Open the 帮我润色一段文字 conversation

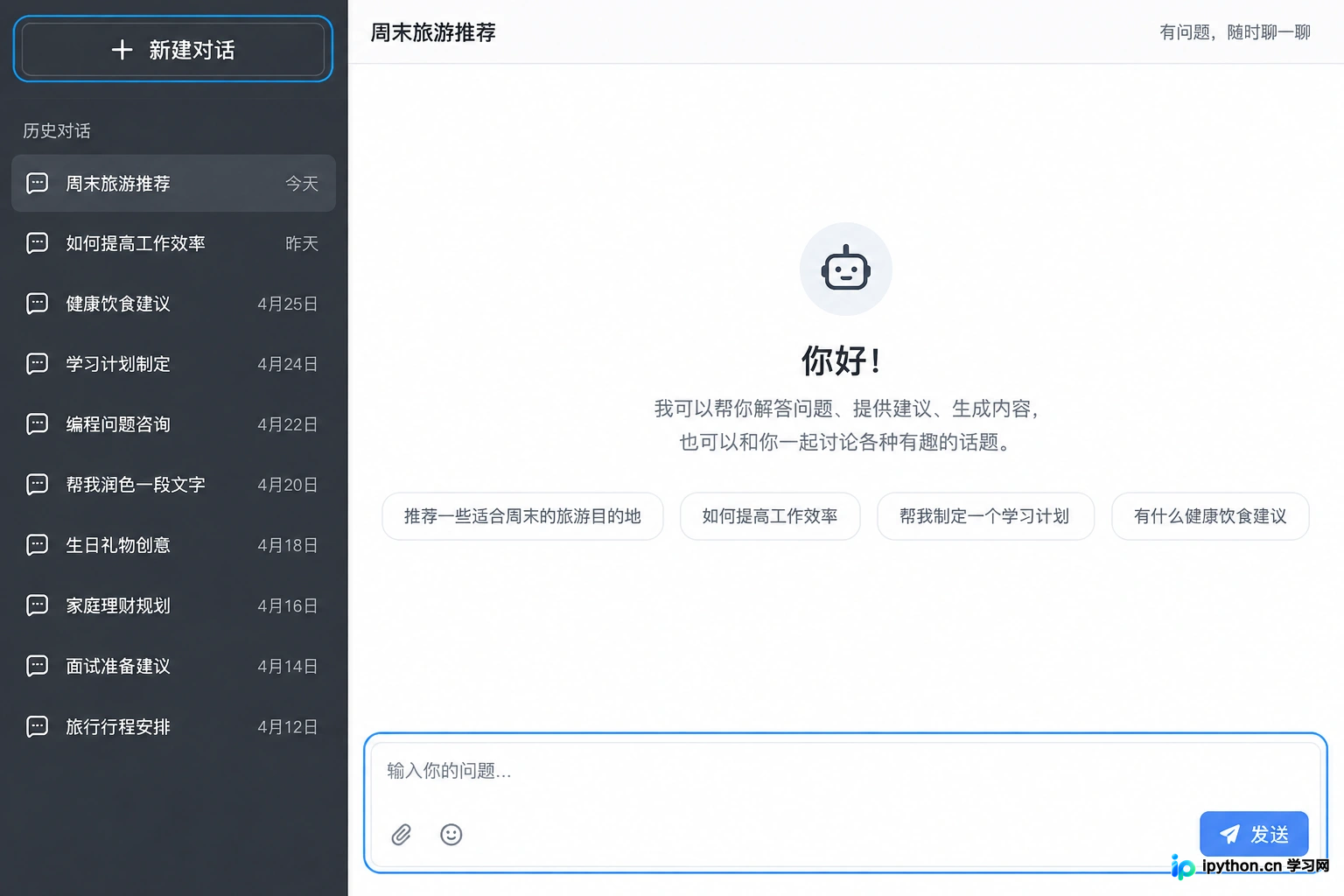[173, 485]
